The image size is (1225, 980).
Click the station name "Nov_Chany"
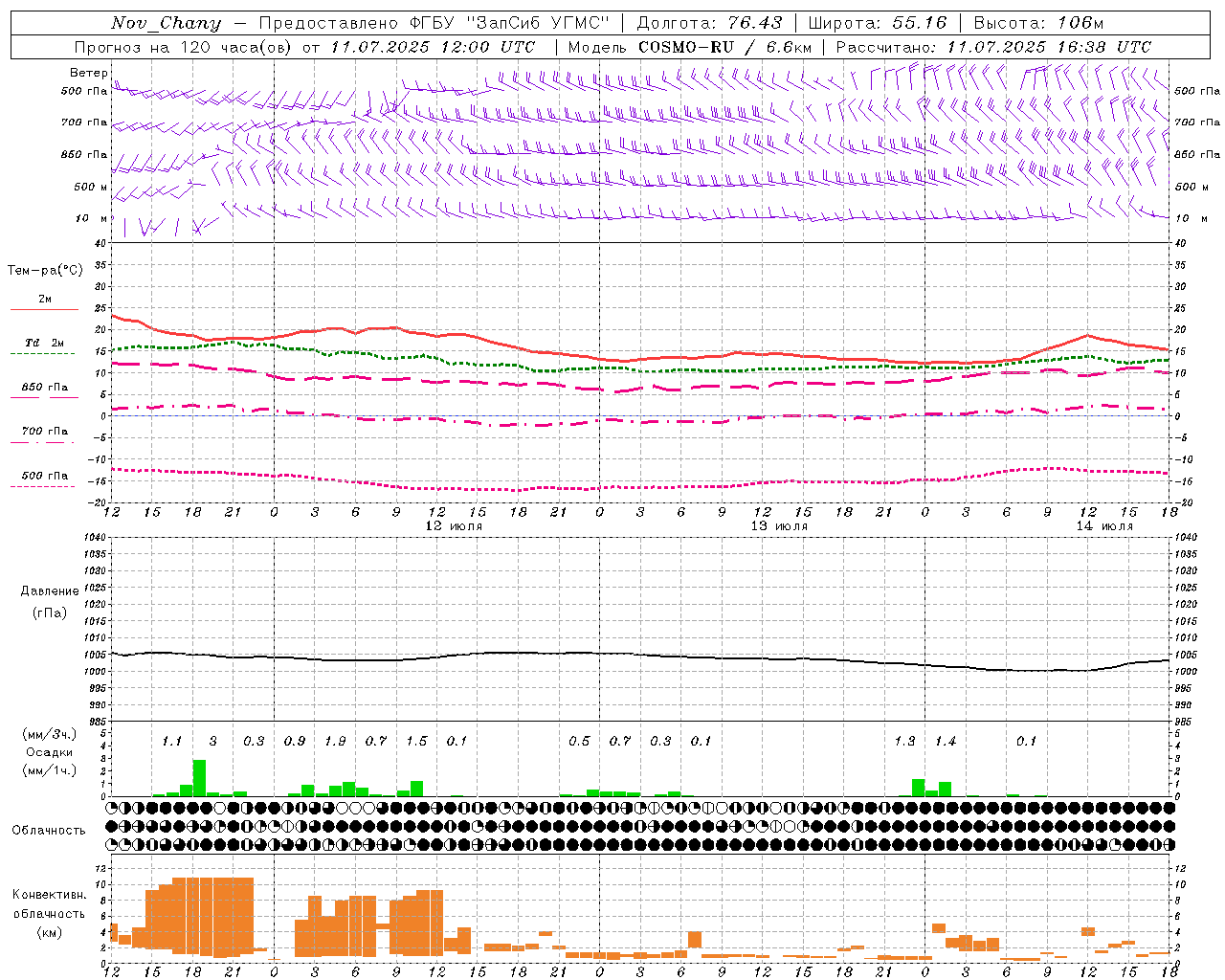tap(167, 23)
